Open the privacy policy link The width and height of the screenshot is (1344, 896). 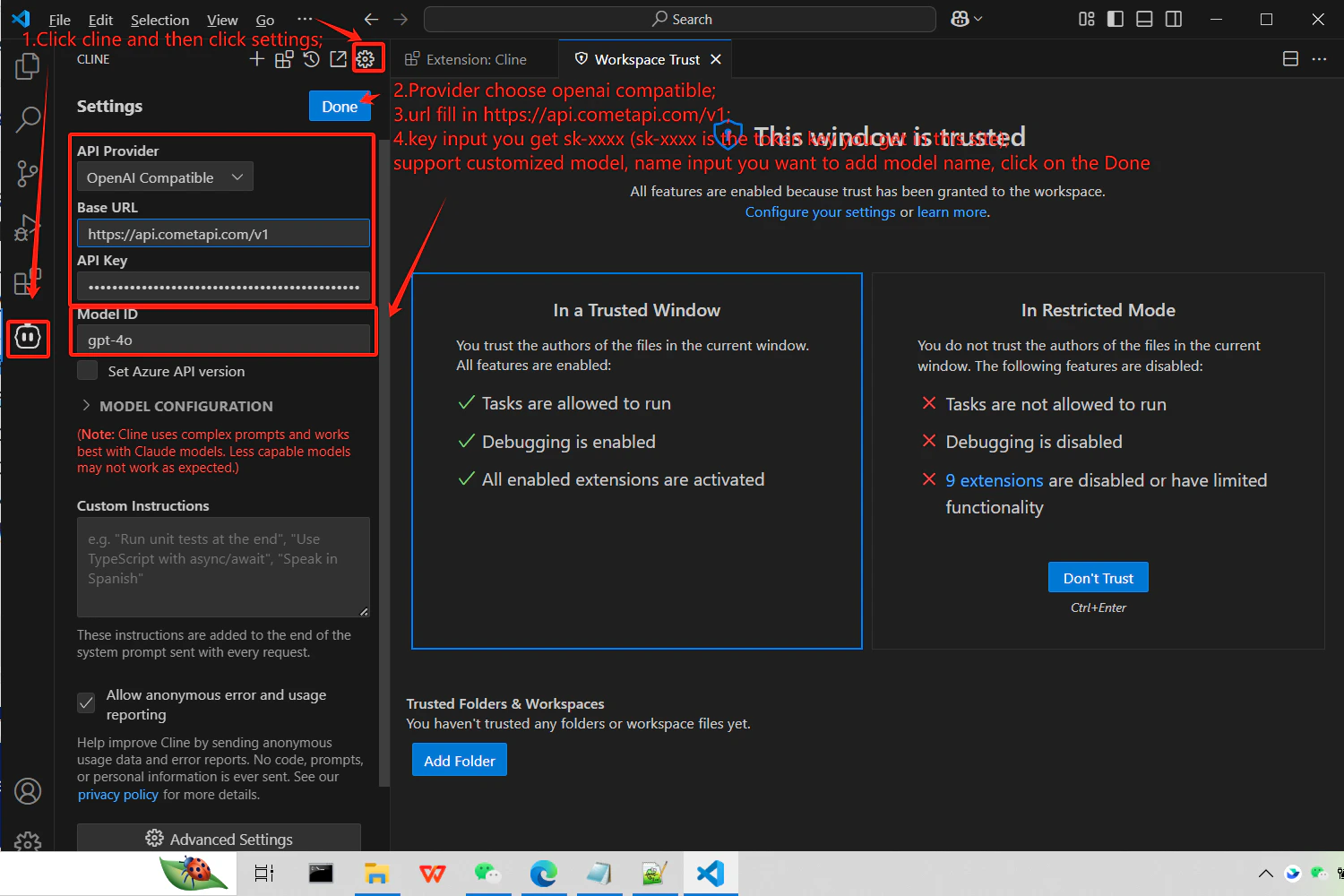(117, 794)
